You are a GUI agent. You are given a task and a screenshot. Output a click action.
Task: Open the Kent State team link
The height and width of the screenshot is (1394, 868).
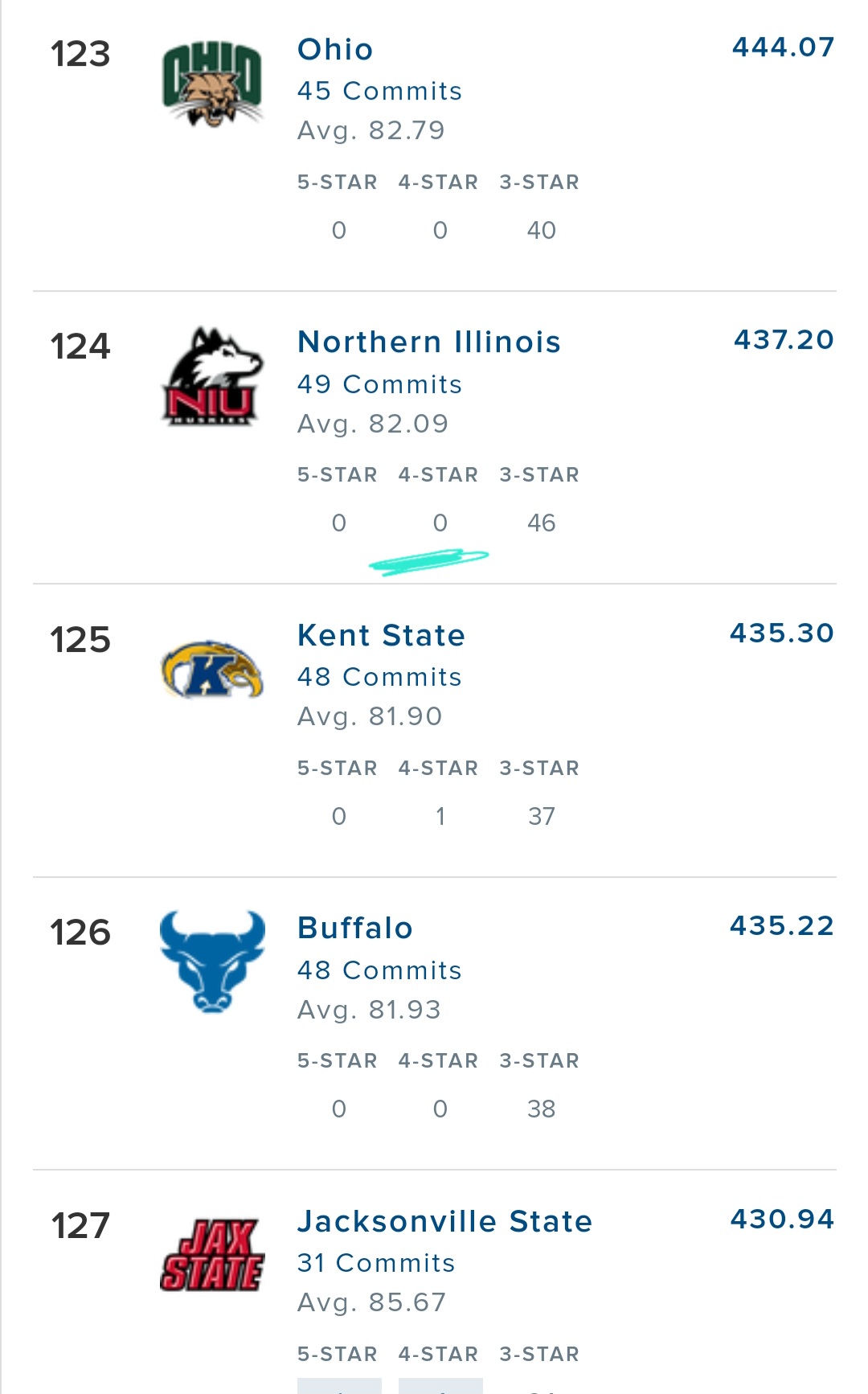click(x=381, y=636)
